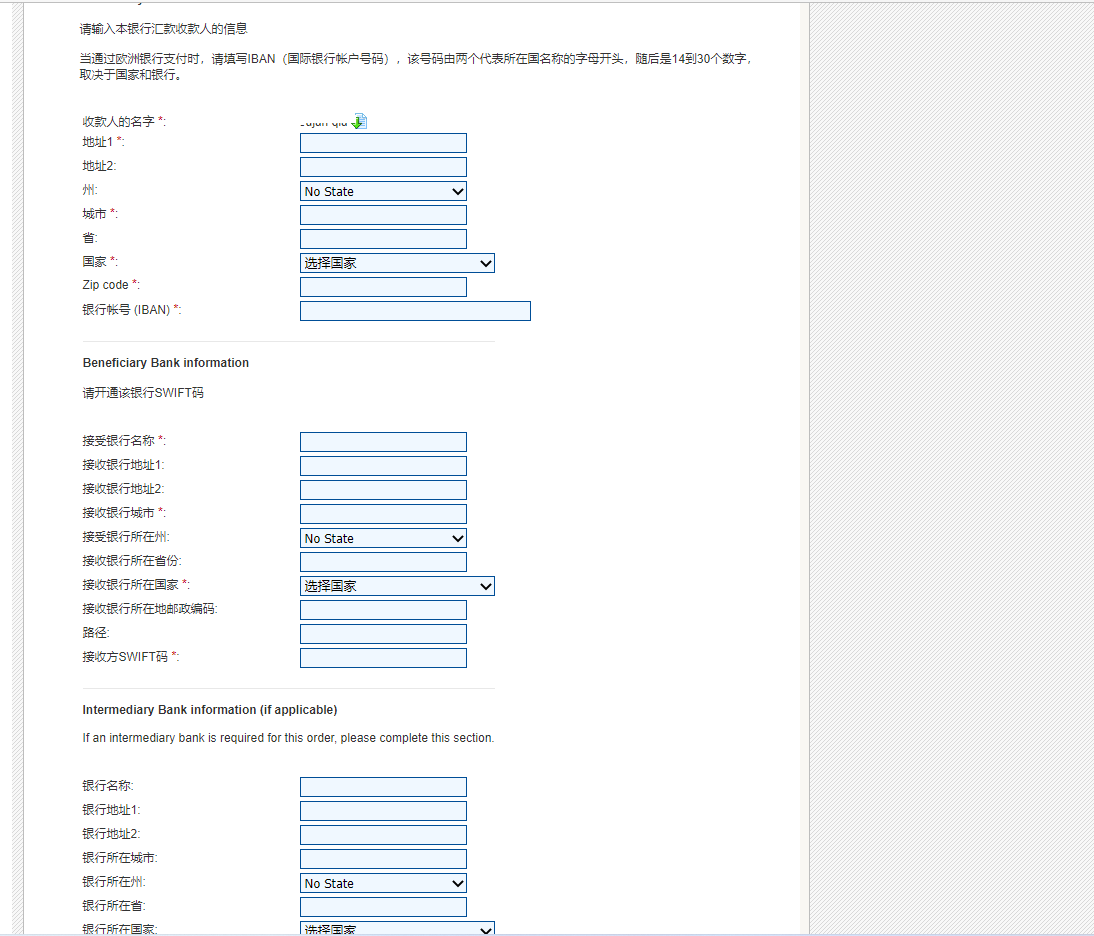Click the 接收银行所在地邮政编码 input field
1094x936 pixels.
[x=383, y=609]
